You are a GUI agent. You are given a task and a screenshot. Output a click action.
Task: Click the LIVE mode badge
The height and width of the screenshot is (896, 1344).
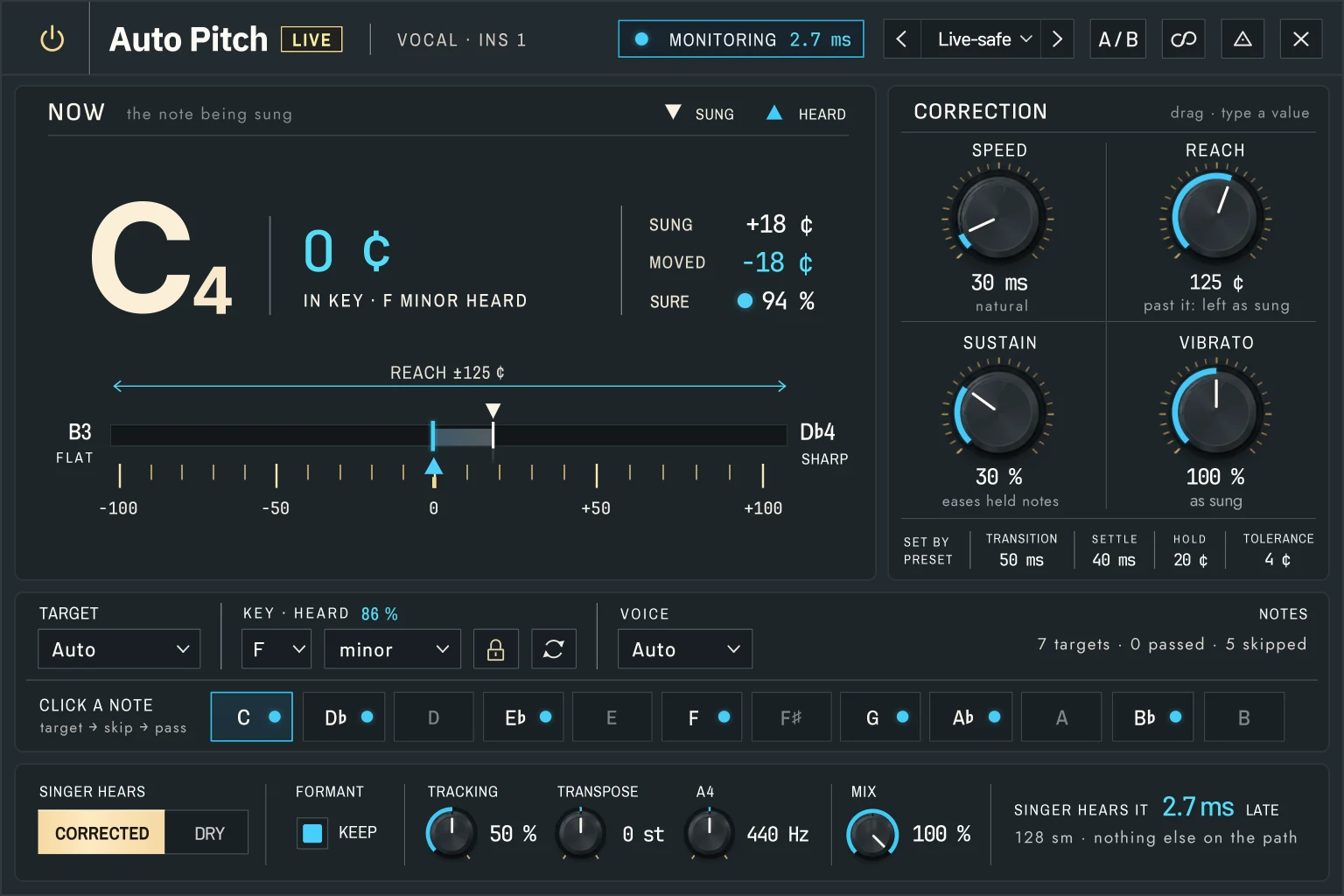coord(311,39)
